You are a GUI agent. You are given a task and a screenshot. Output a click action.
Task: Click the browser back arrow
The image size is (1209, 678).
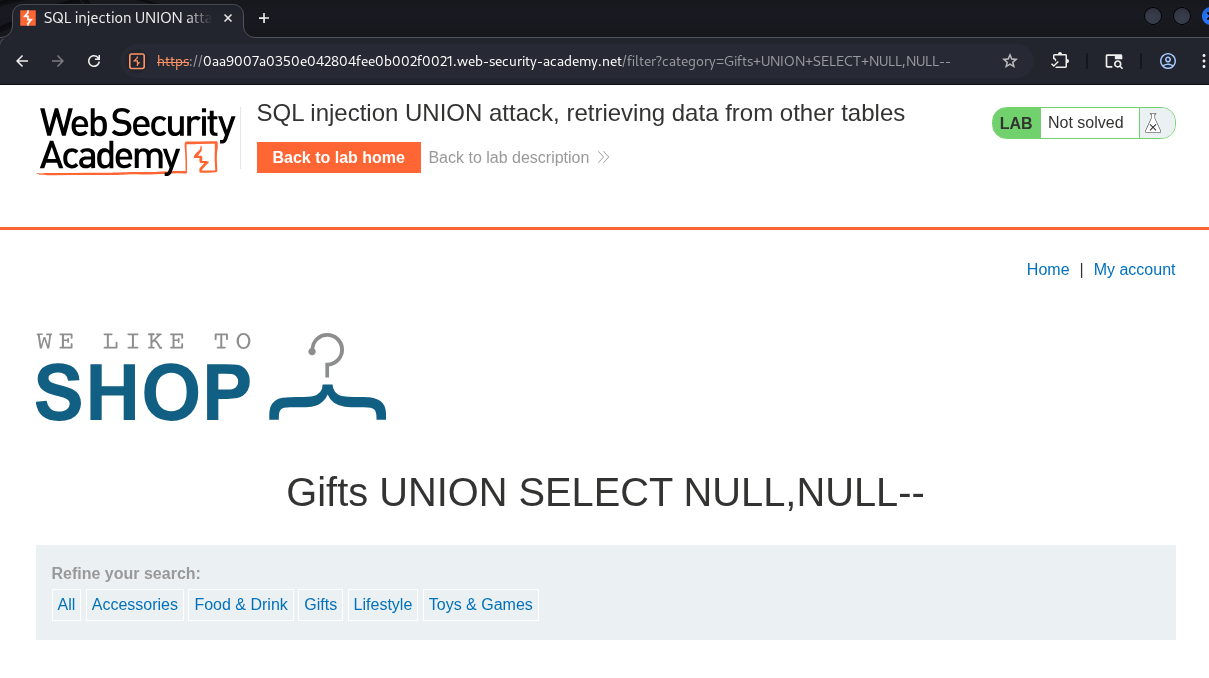pyautogui.click(x=22, y=61)
